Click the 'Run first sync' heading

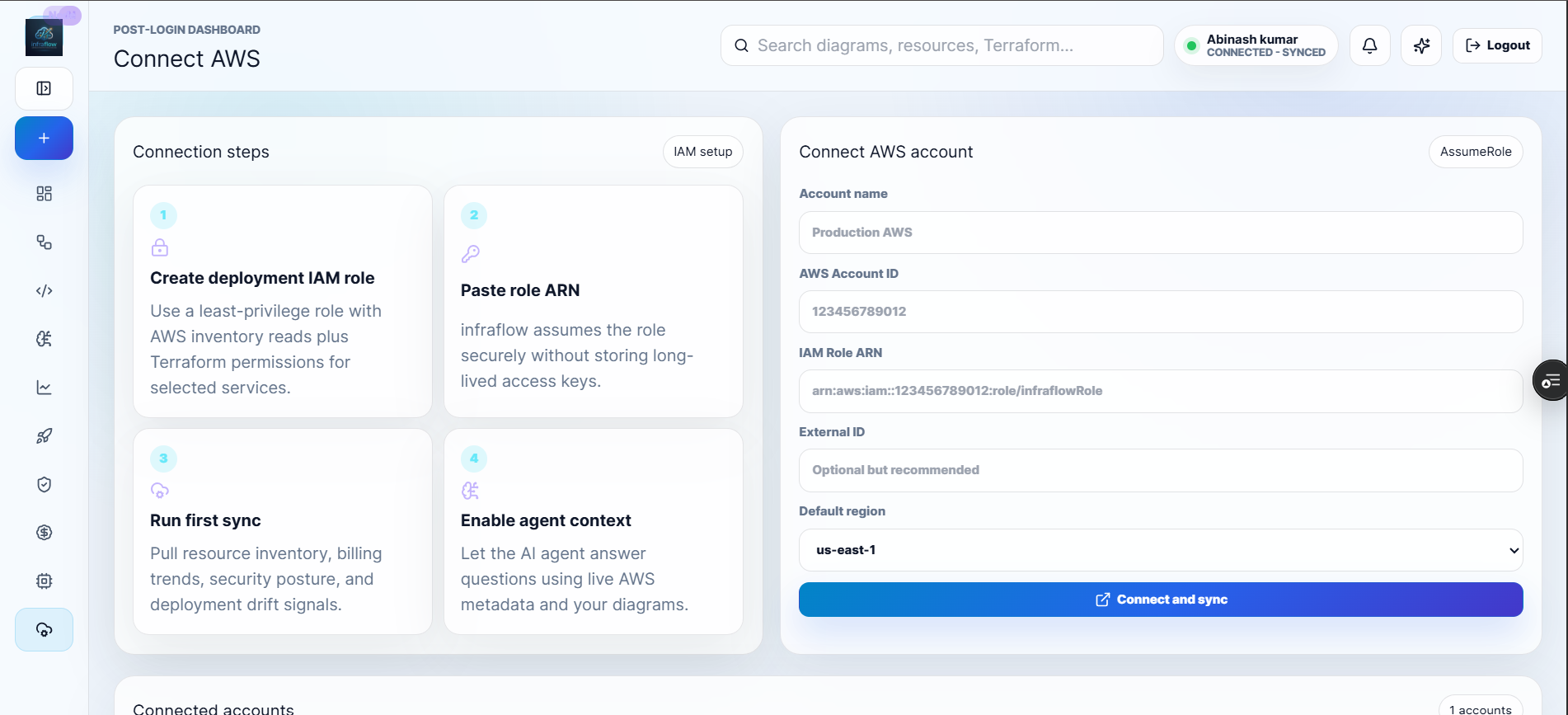point(205,520)
